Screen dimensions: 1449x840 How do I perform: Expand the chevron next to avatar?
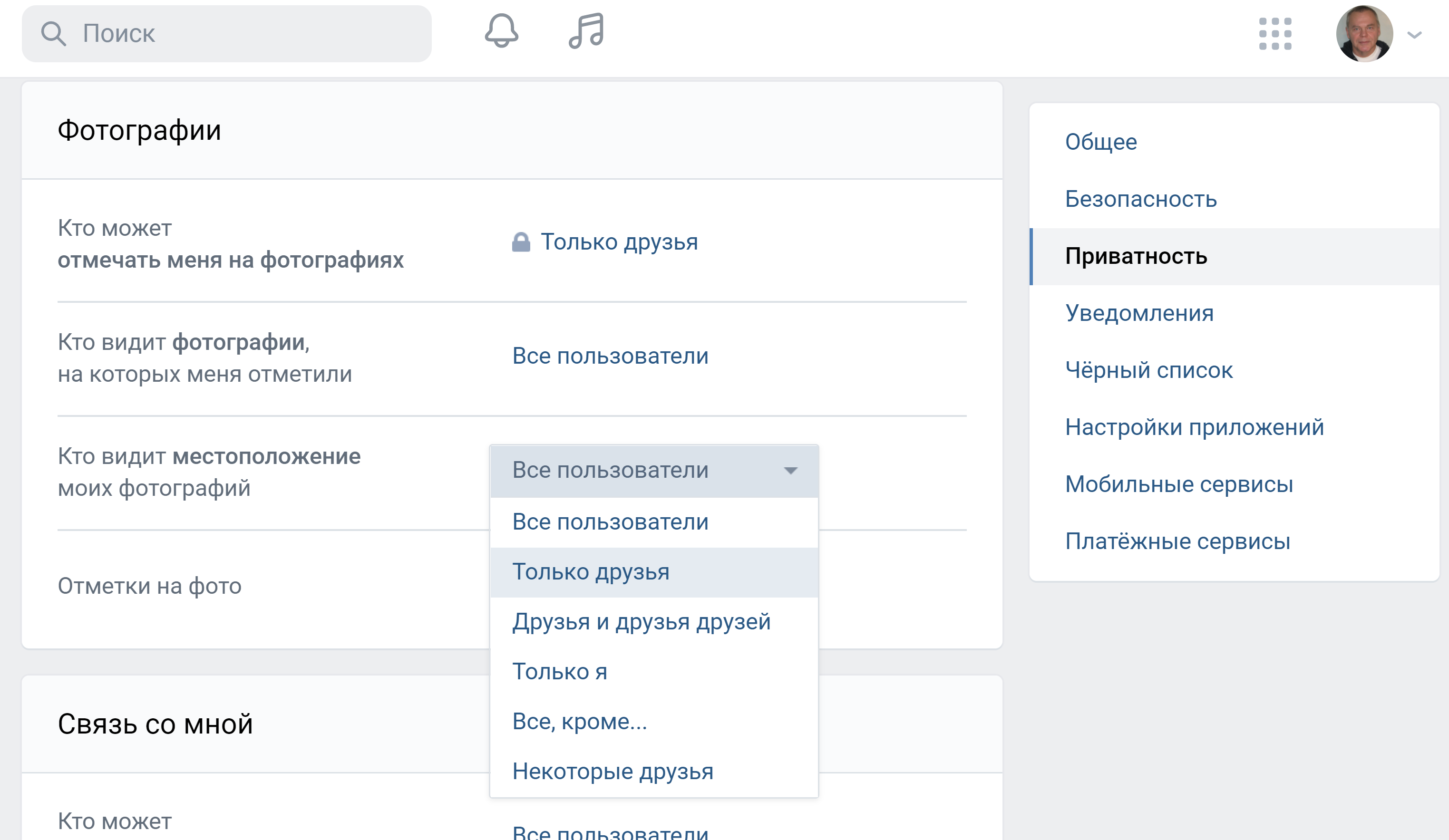1414,35
